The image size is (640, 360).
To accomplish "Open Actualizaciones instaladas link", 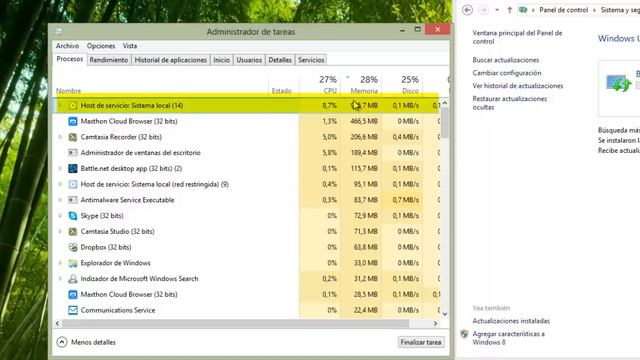I will (x=511, y=321).
